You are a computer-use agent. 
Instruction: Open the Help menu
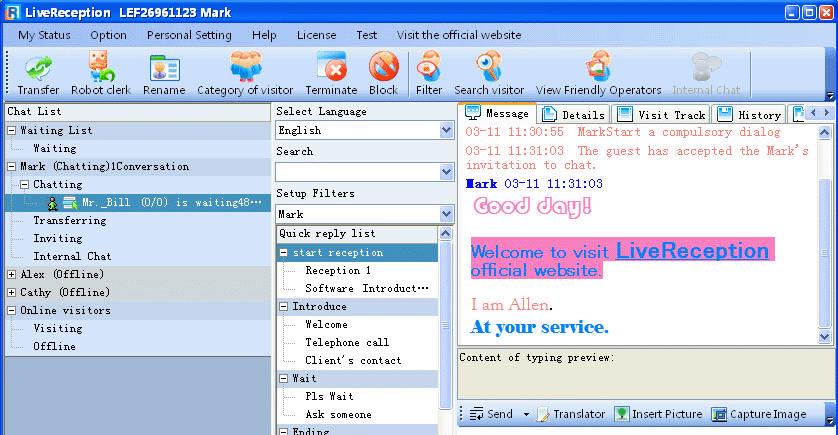click(264, 35)
